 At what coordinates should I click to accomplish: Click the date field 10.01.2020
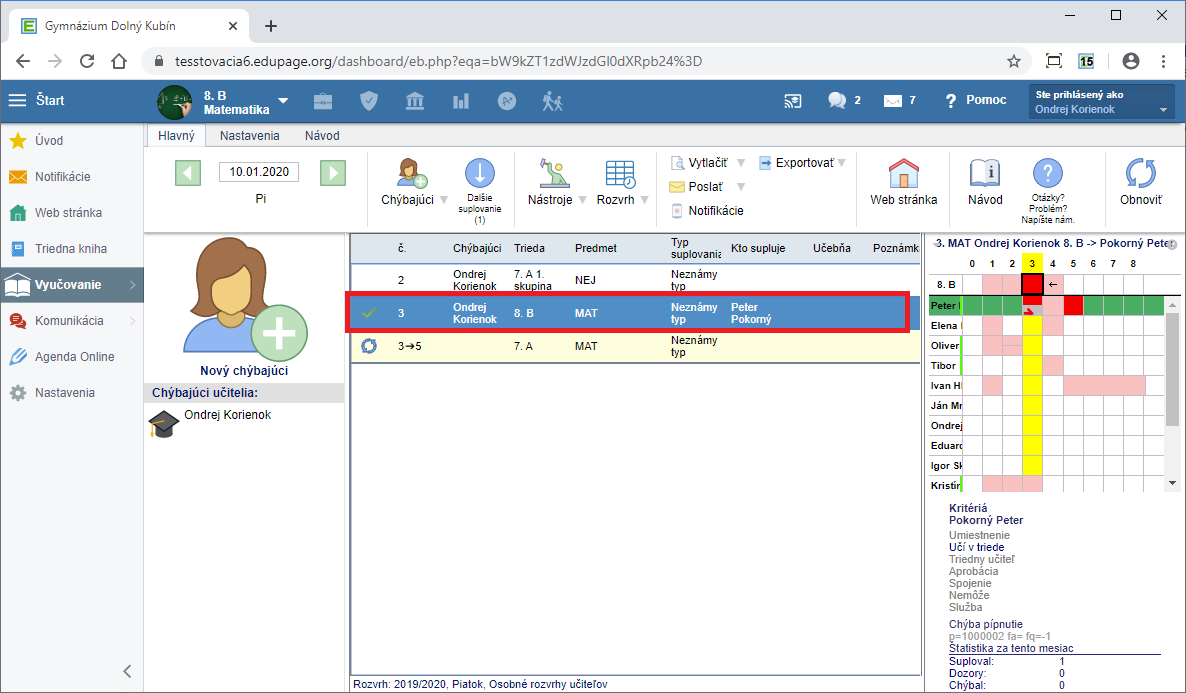tap(259, 172)
